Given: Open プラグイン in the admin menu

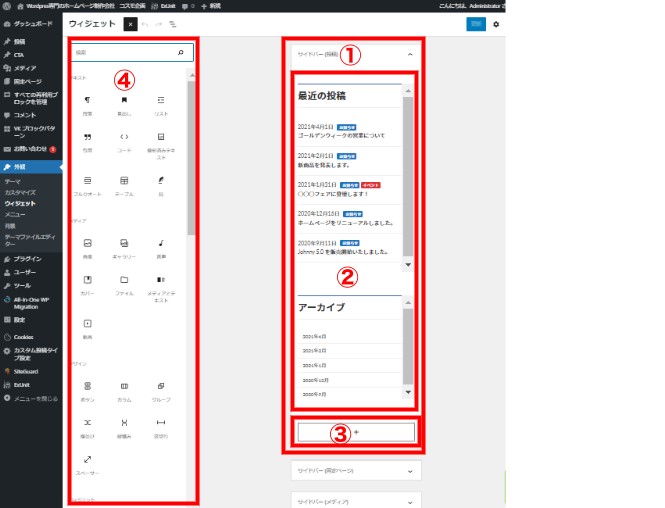Looking at the screenshot, I should click(27, 258).
